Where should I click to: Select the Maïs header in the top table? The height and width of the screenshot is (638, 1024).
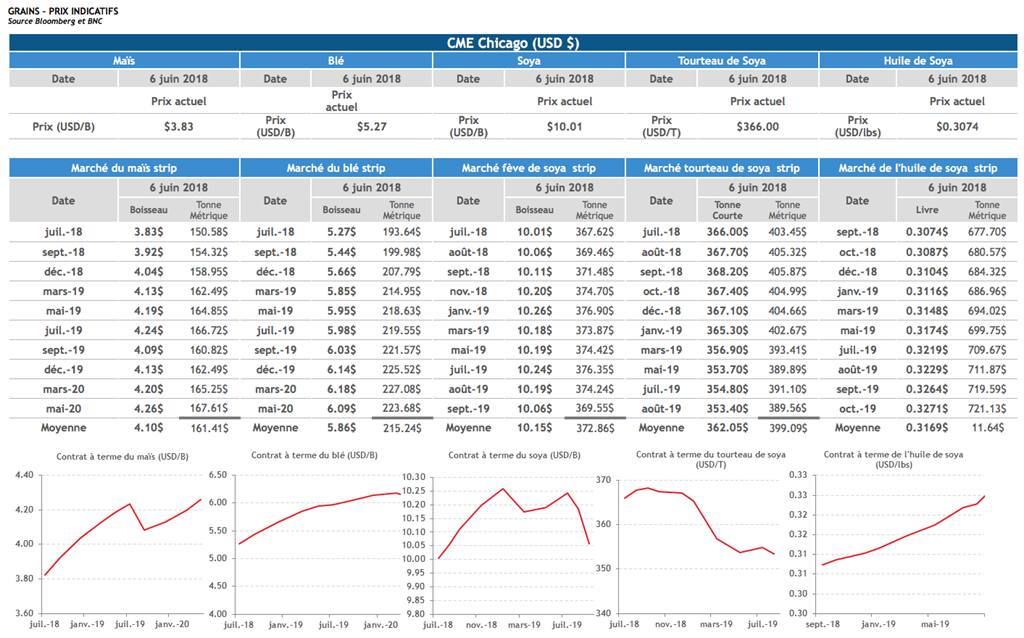point(124,61)
